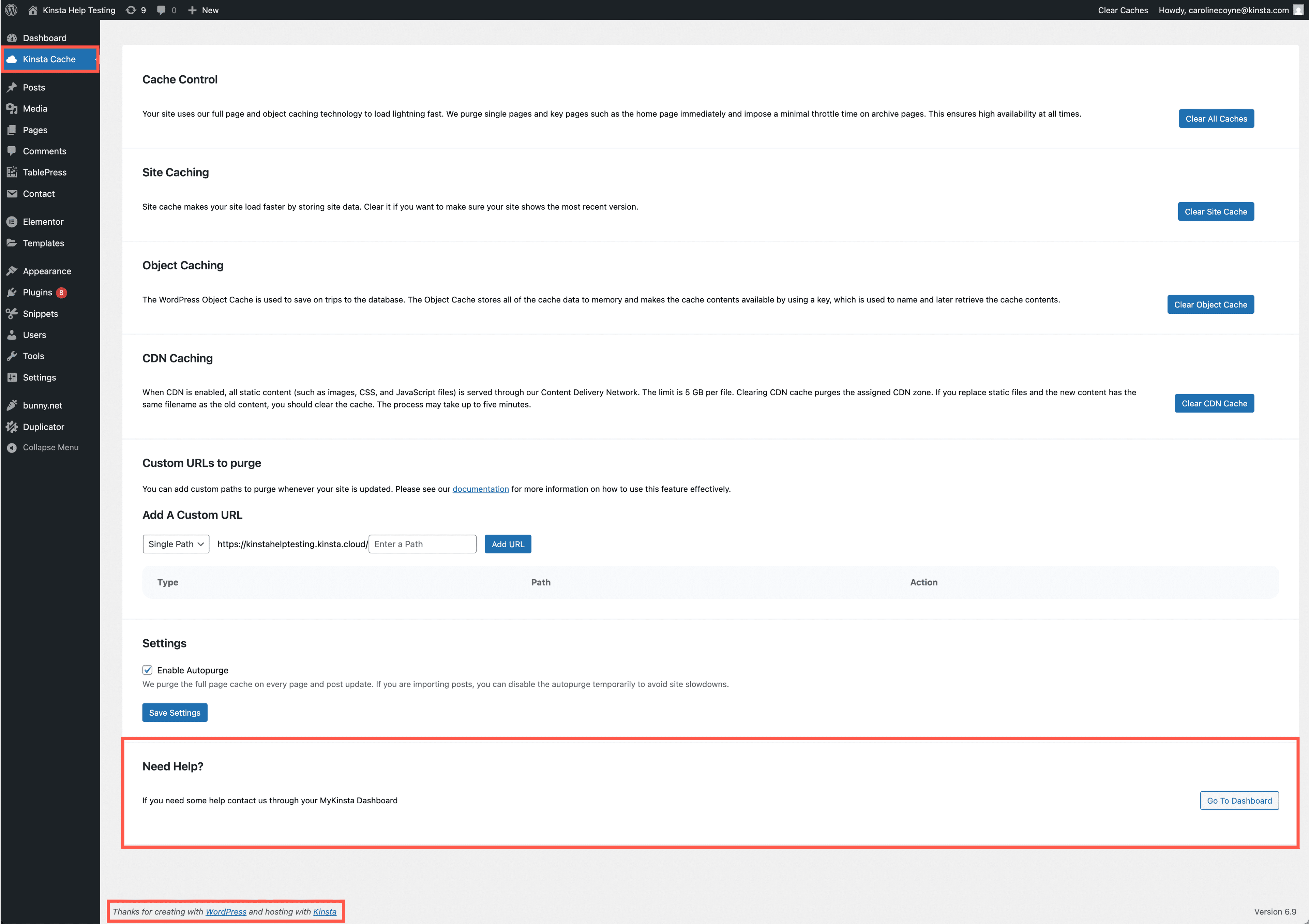Collapse the admin sidebar menu
1309x924 pixels.
pyautogui.click(x=50, y=447)
